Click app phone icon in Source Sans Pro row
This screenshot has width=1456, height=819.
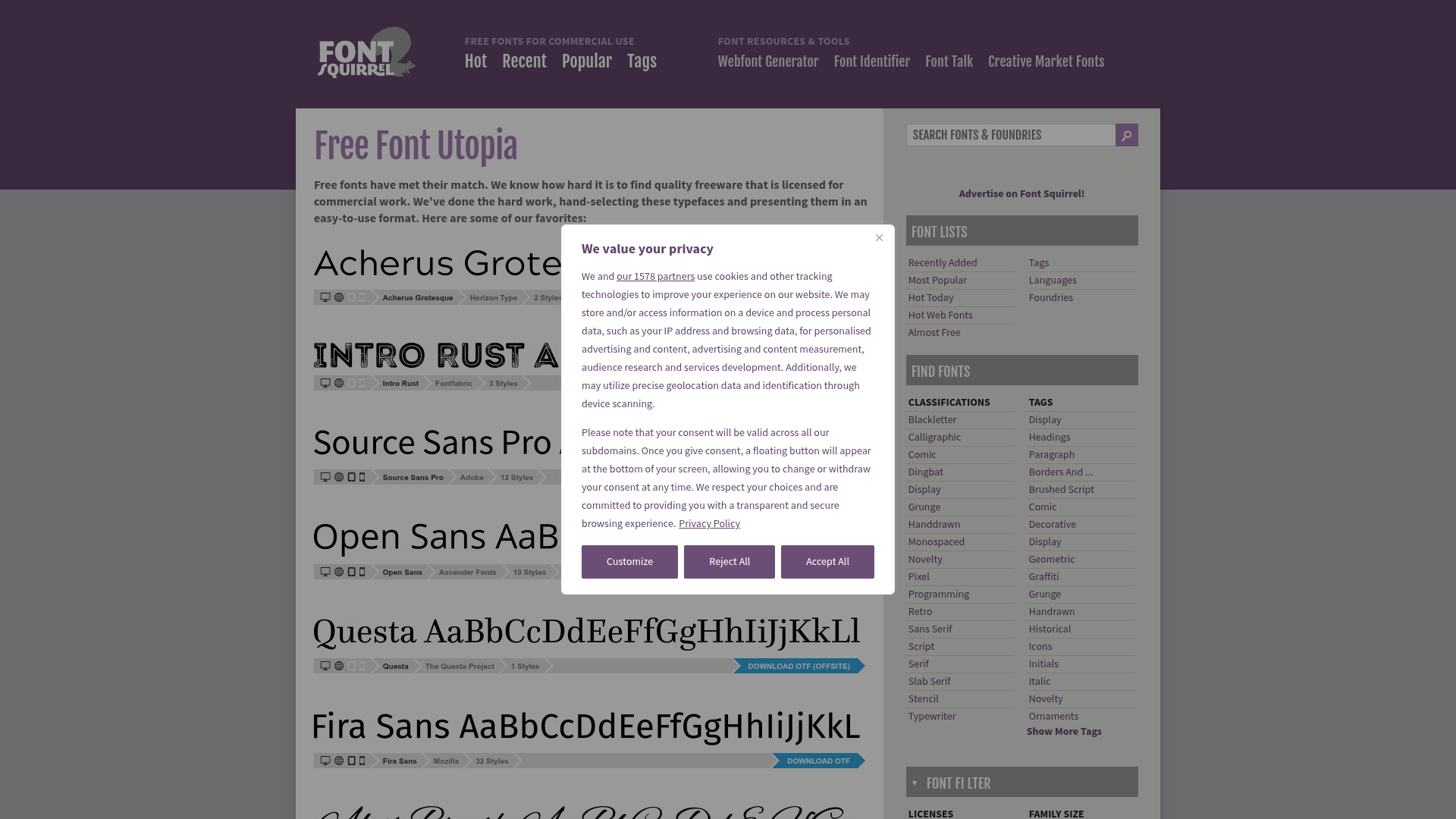[362, 477]
